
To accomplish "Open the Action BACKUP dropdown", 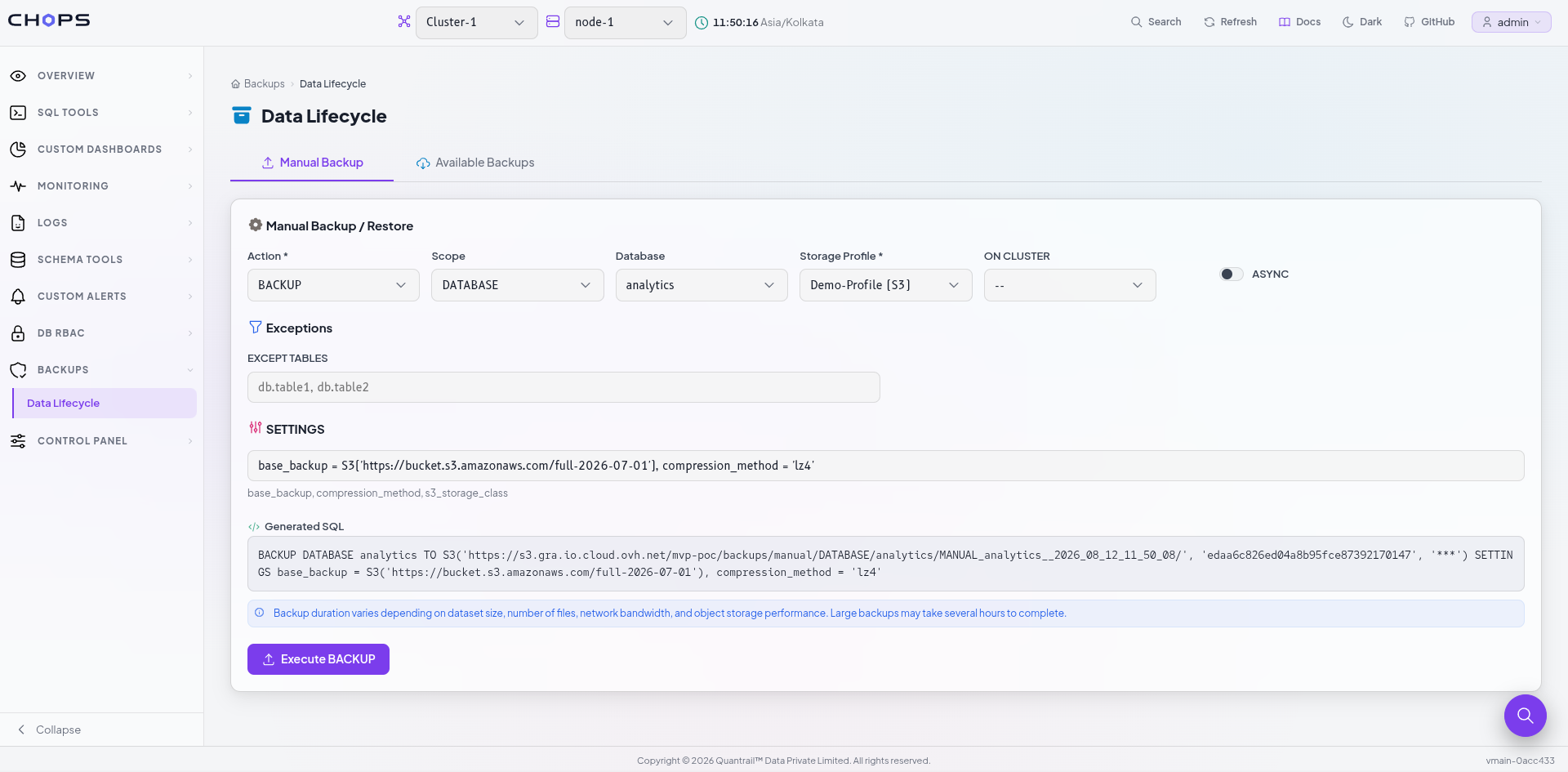I will point(333,285).
